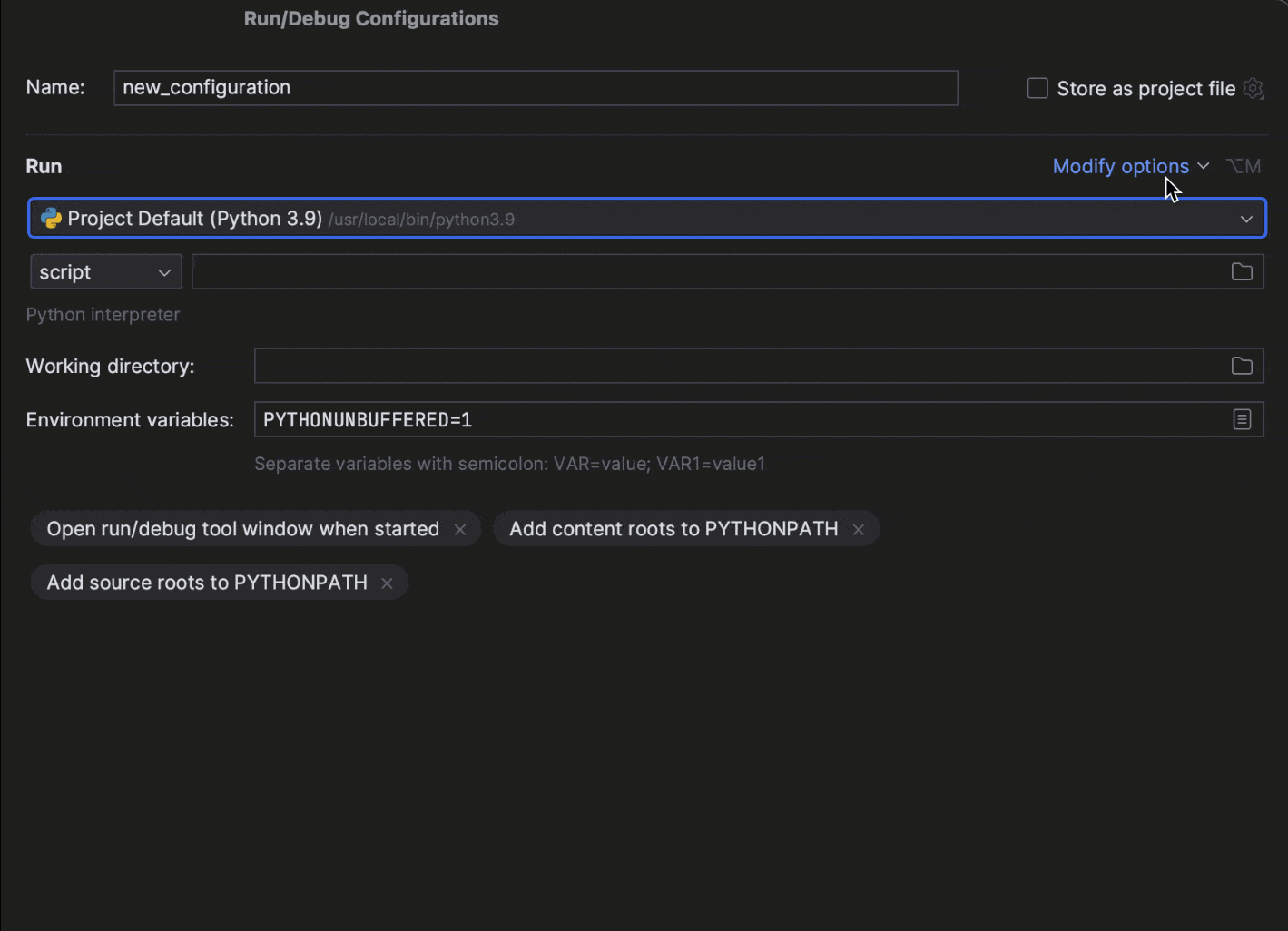Click the Working directory browse folder icon
Image resolution: width=1288 pixels, height=931 pixels.
click(1242, 366)
